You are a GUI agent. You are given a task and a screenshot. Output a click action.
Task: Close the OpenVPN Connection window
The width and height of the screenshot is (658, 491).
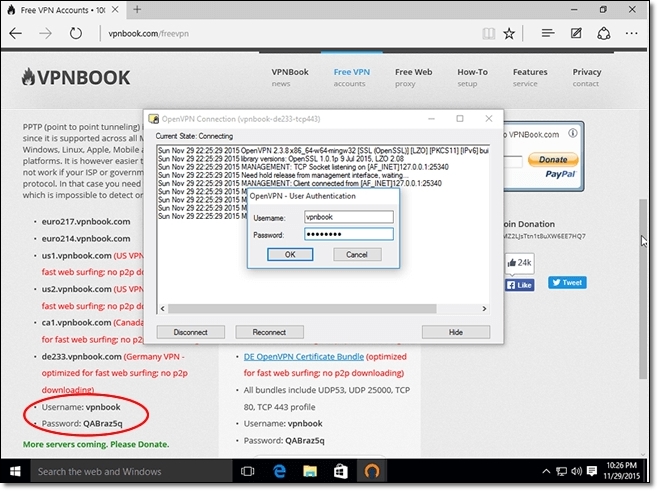[488, 119]
